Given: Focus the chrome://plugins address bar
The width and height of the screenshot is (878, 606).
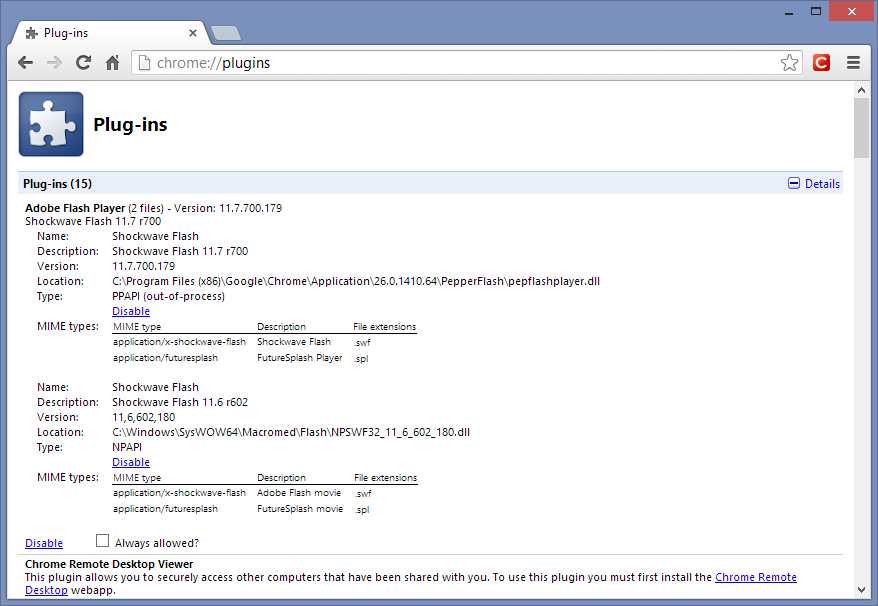Looking at the screenshot, I should 465,63.
